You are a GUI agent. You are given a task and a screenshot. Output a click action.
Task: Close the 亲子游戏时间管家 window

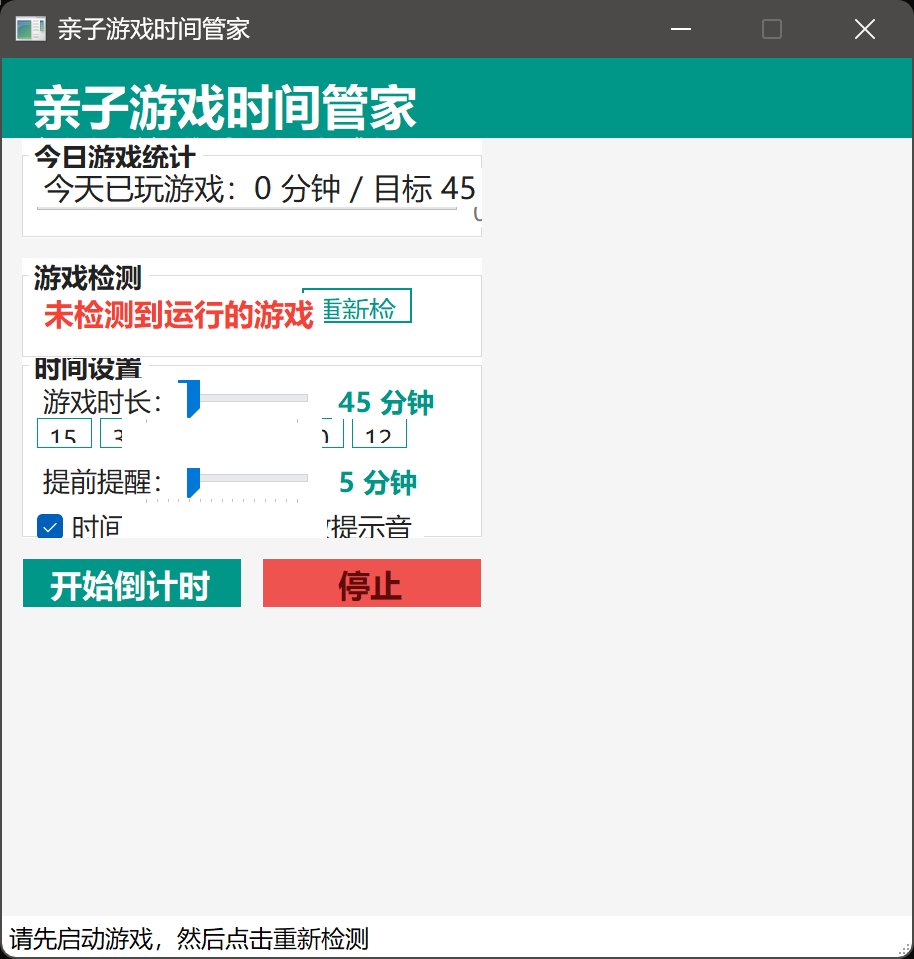click(864, 30)
